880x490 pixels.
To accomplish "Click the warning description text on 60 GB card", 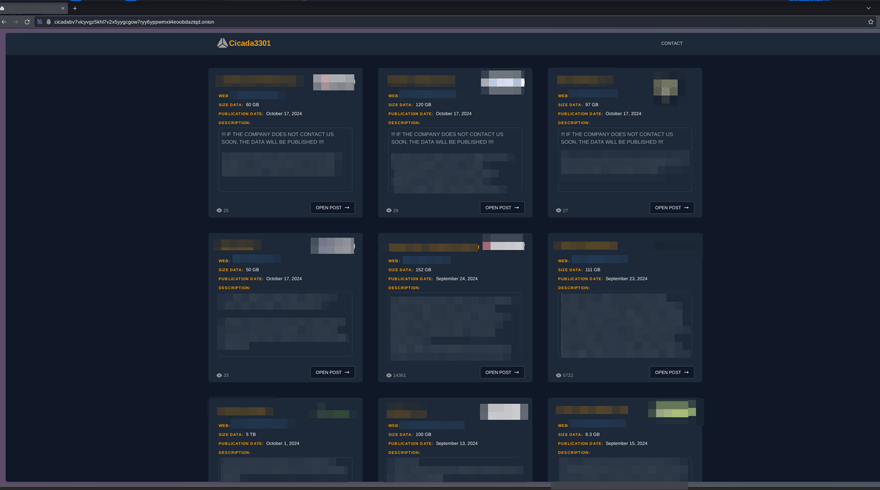I will point(277,138).
